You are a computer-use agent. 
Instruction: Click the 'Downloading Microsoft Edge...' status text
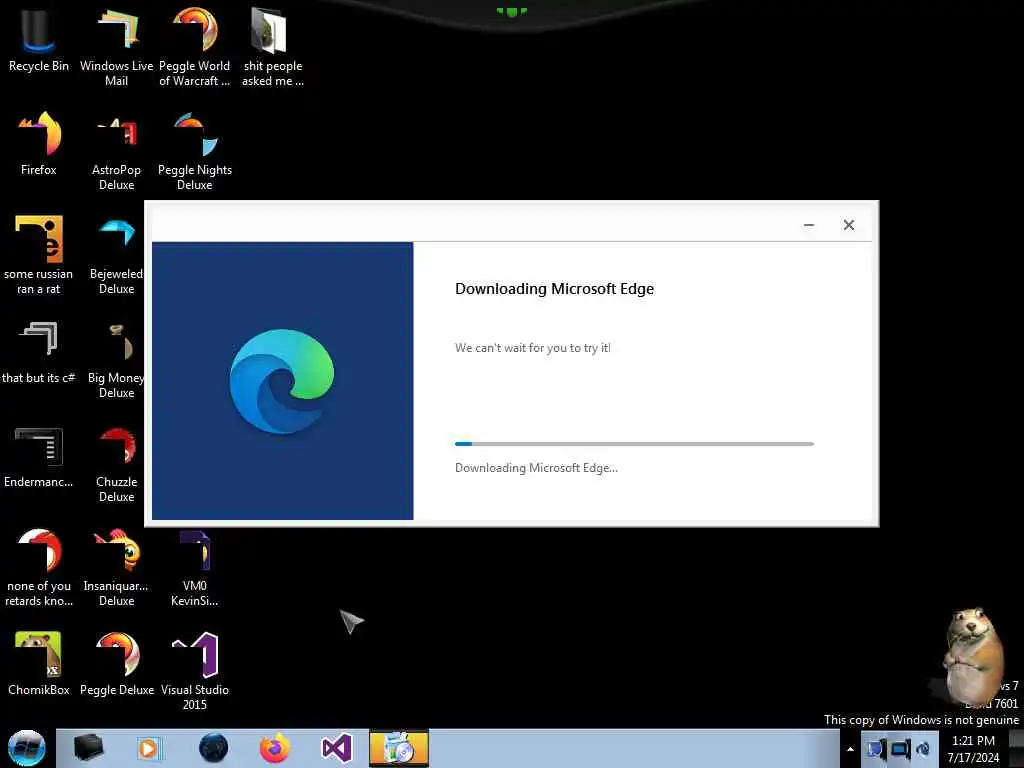[536, 468]
